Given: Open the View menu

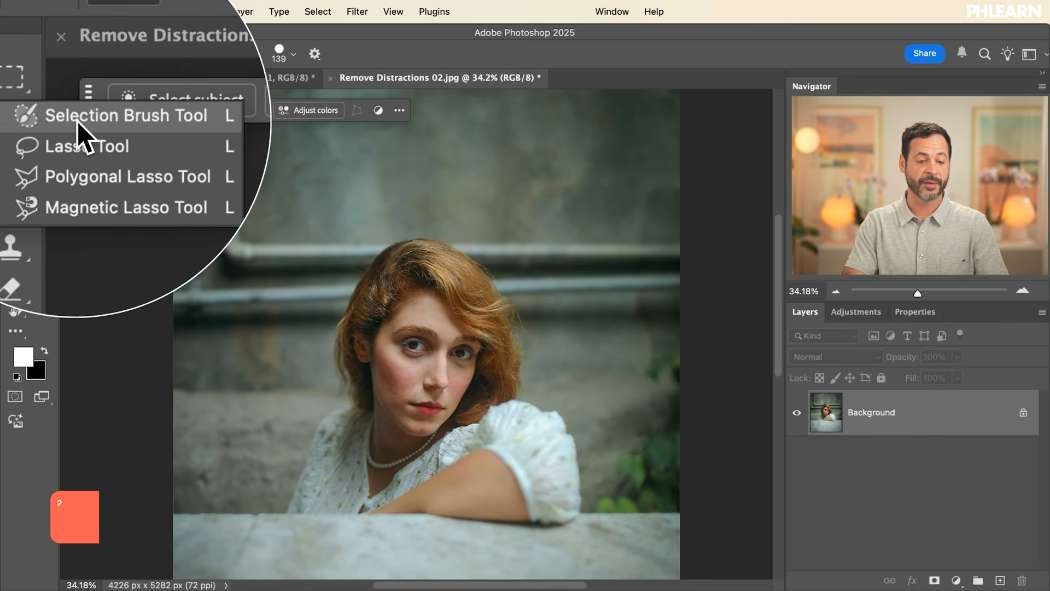Looking at the screenshot, I should [393, 11].
